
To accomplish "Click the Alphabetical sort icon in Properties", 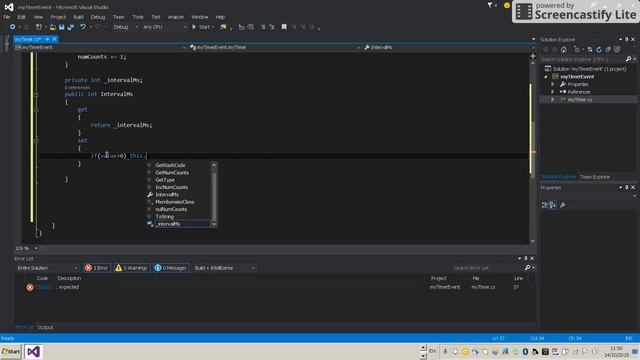I will click(553, 205).
